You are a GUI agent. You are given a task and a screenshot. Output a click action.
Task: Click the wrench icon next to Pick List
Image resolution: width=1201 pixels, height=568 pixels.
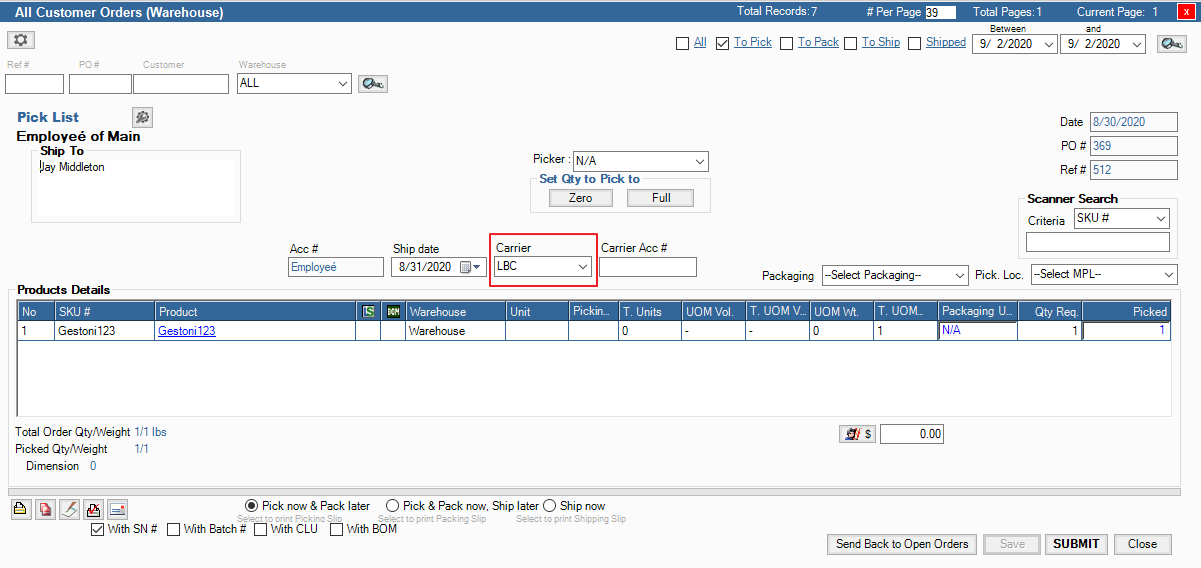coord(143,118)
